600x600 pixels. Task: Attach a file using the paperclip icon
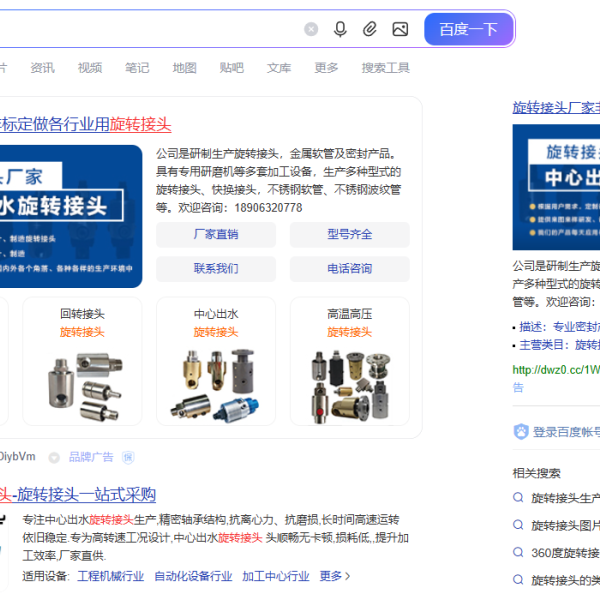pyautogui.click(x=369, y=29)
